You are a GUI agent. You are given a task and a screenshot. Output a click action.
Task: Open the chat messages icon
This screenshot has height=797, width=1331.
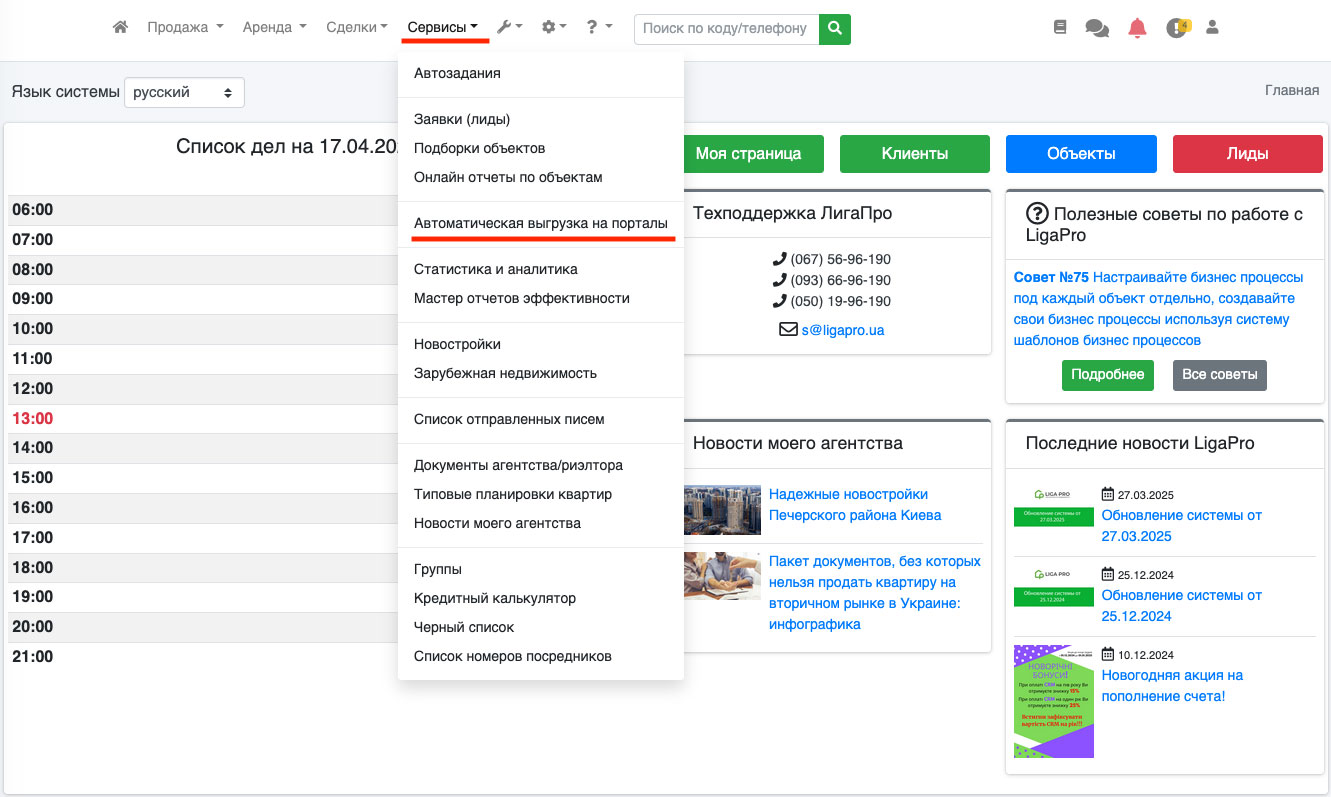(x=1097, y=29)
